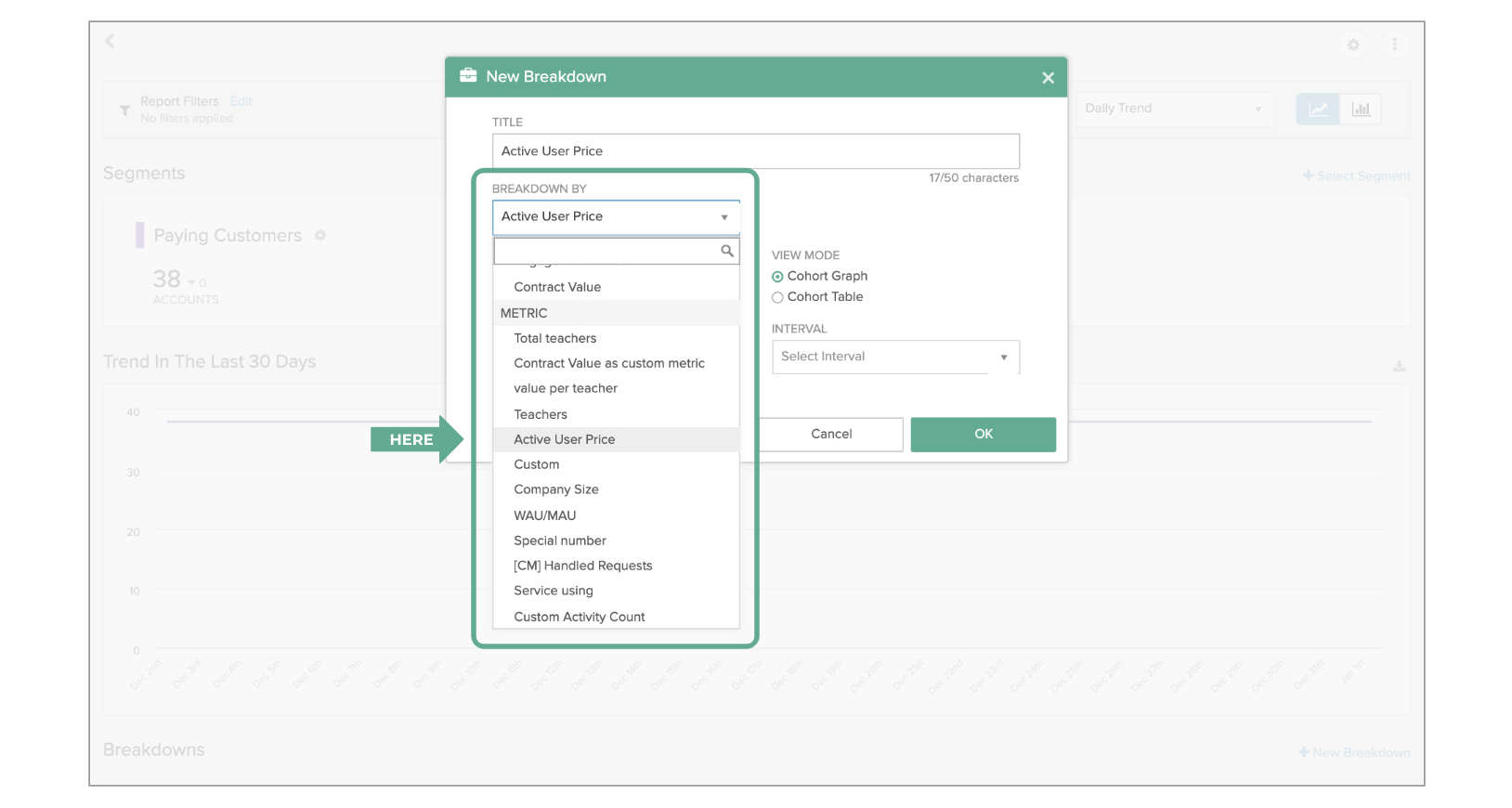
Task: Click the download icon above the trend chart
Action: [x=1399, y=367]
